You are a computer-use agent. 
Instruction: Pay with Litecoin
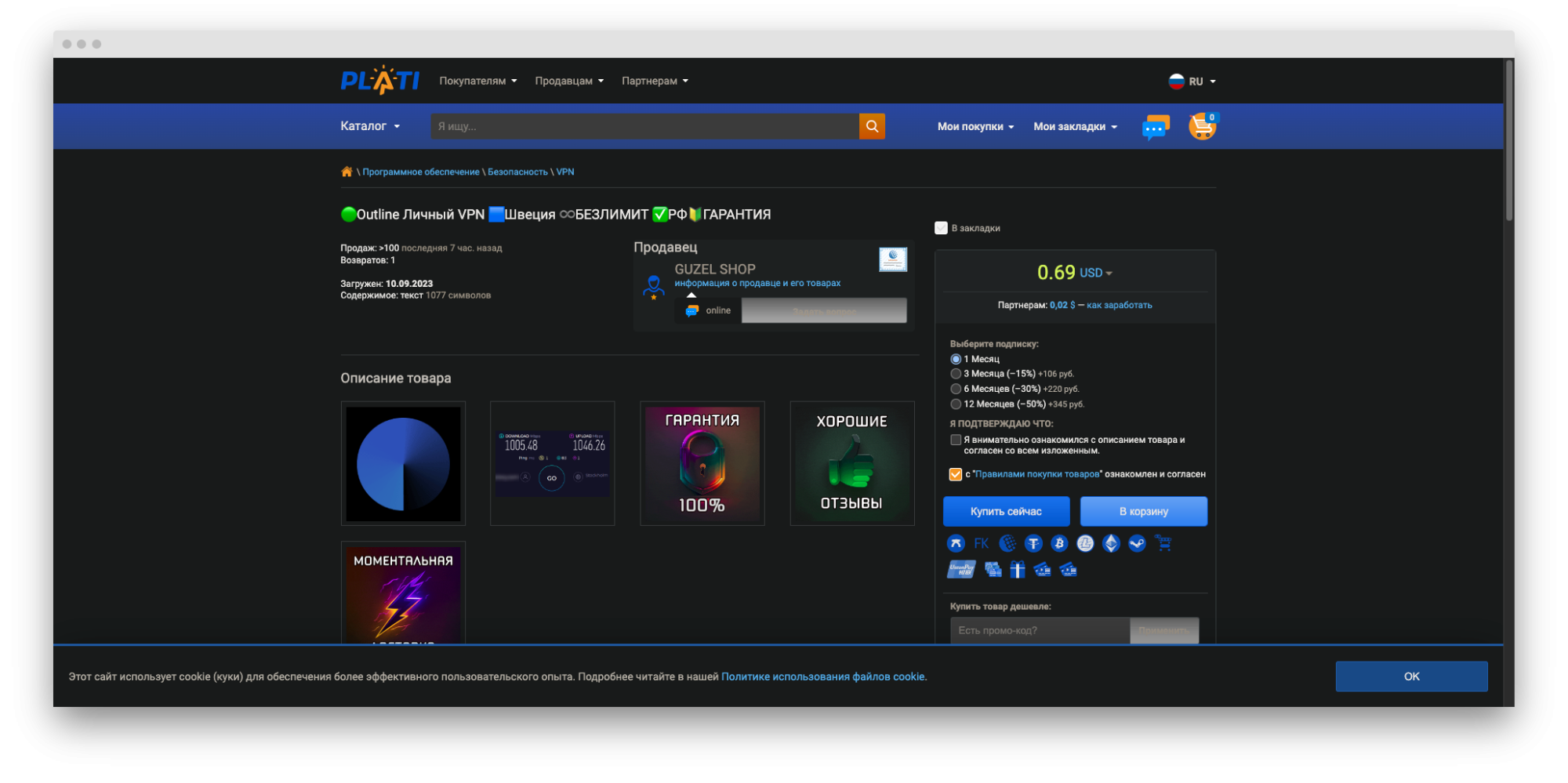pos(1085,543)
